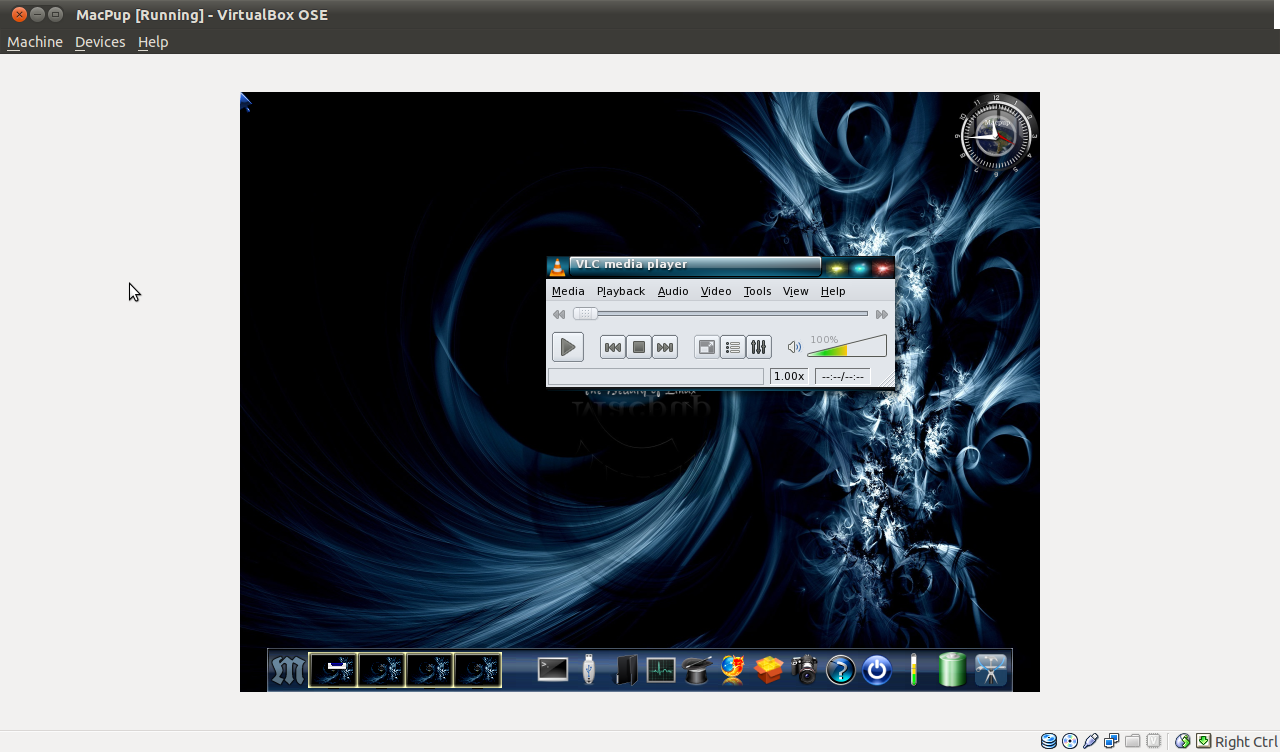The image size is (1280, 752).
Task: Launch Firefox from the dock
Action: 731,670
